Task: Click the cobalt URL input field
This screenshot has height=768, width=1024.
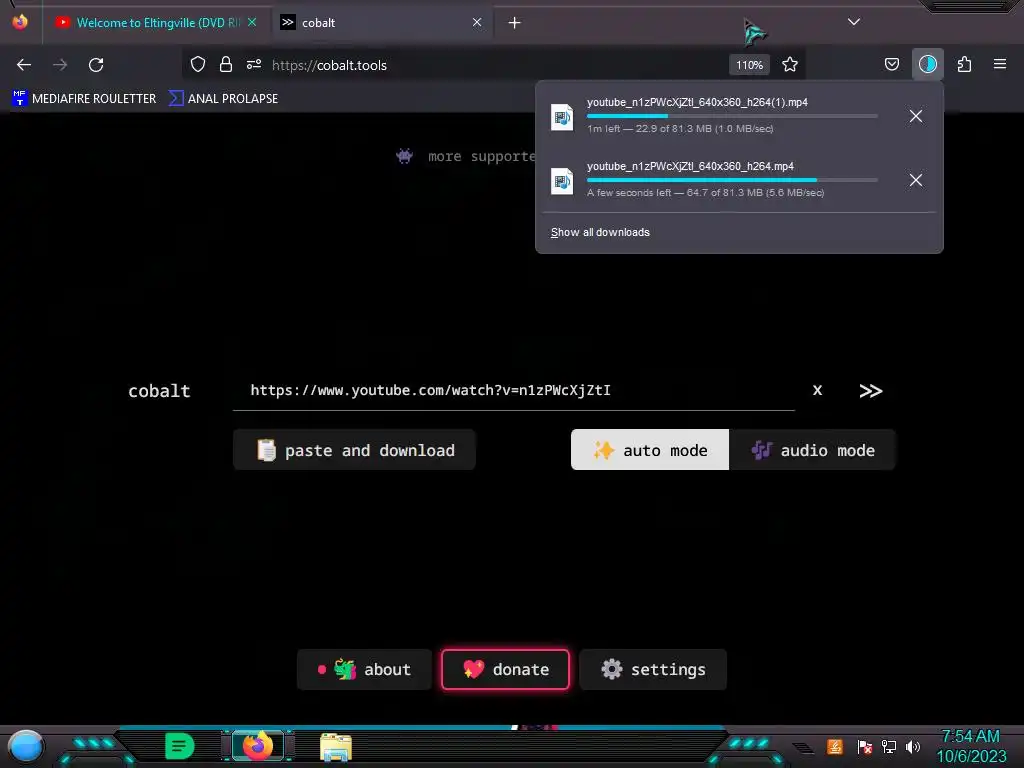Action: coord(513,391)
